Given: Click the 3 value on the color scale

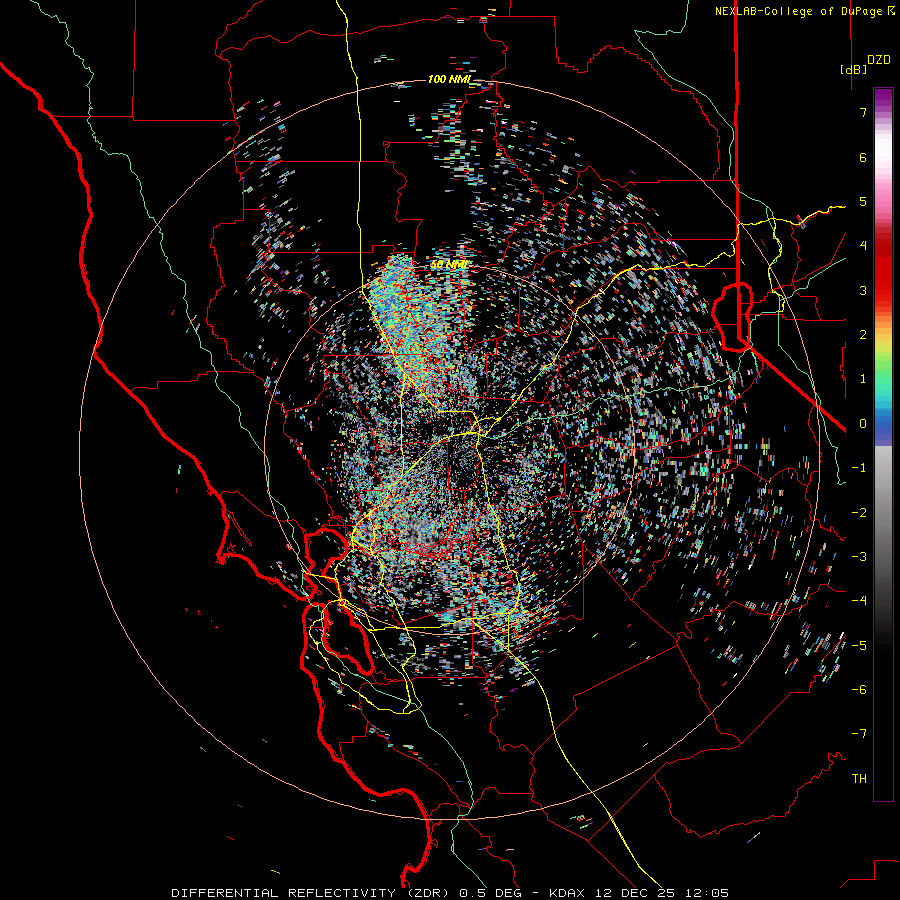Looking at the screenshot, I should point(863,290).
